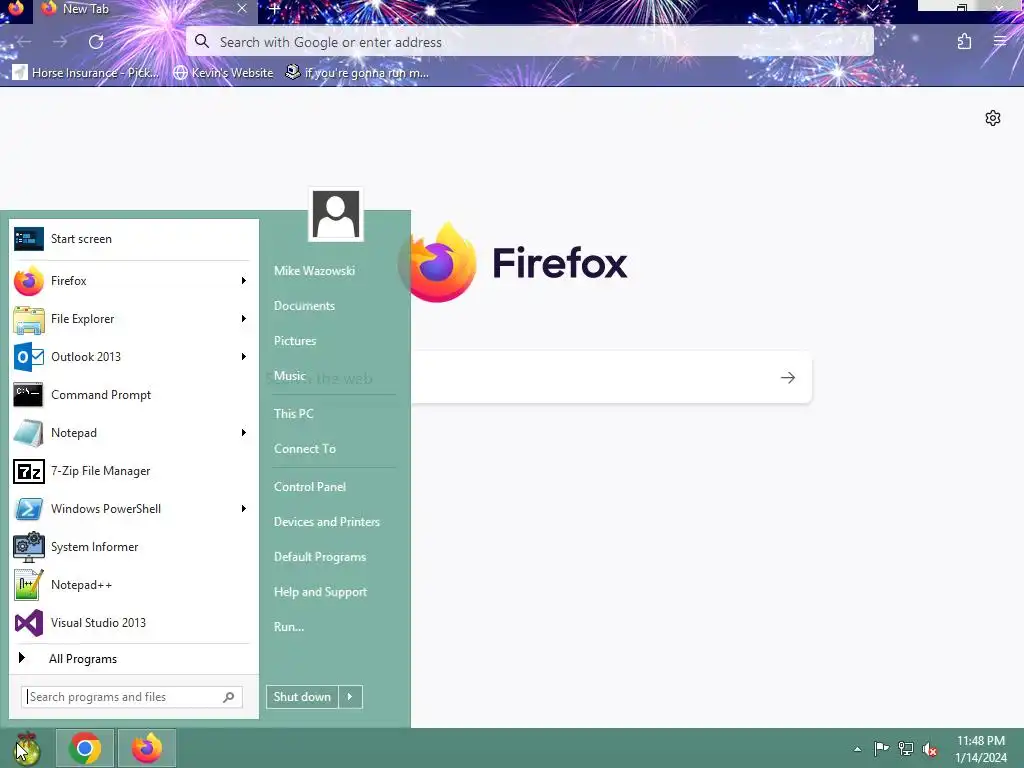Show hidden tray icons arrow

857,749
